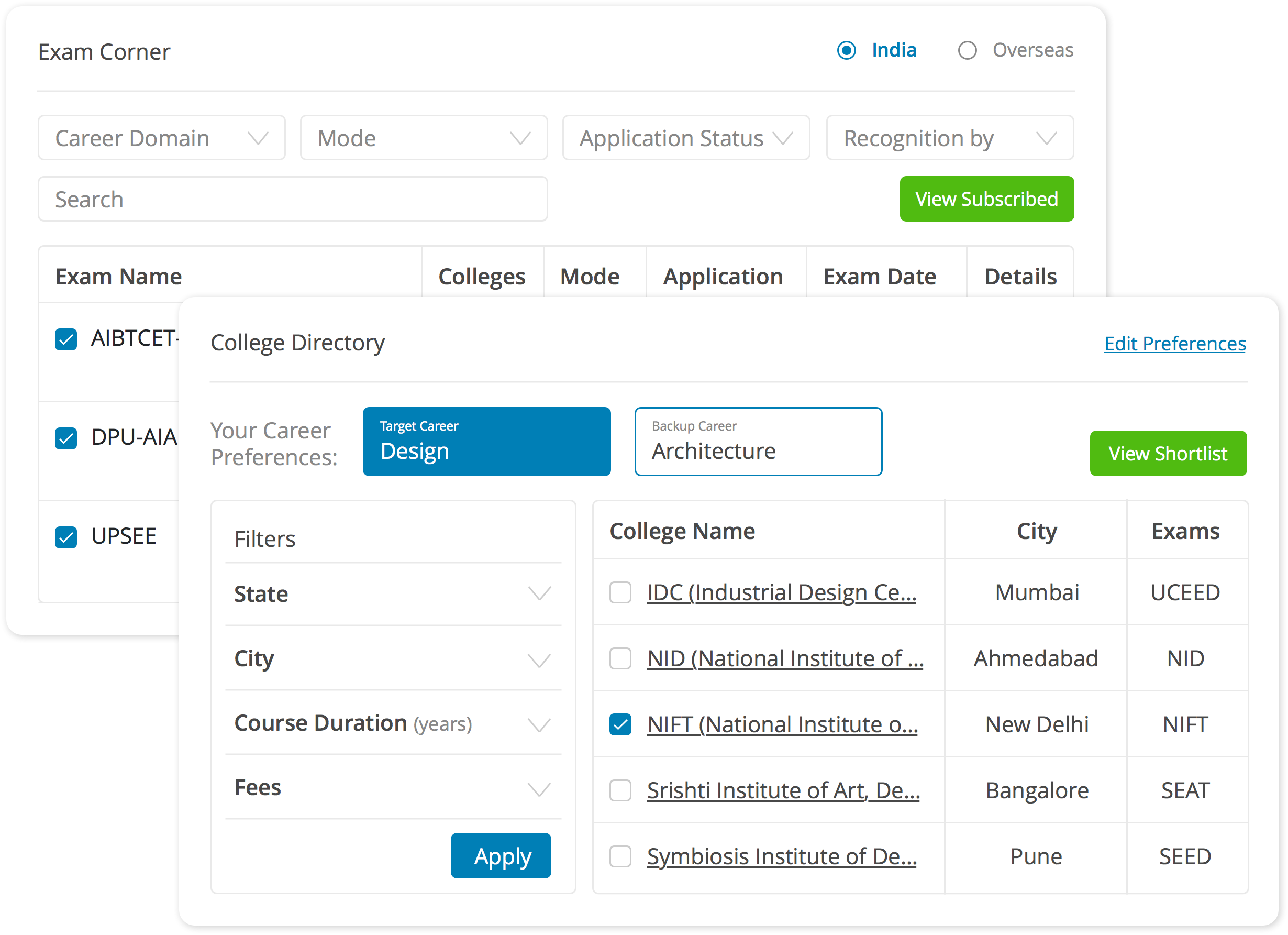This screenshot has height=935, width=1288.
Task: Uncheck the DPU-AIA exam checkbox
Action: tap(66, 438)
